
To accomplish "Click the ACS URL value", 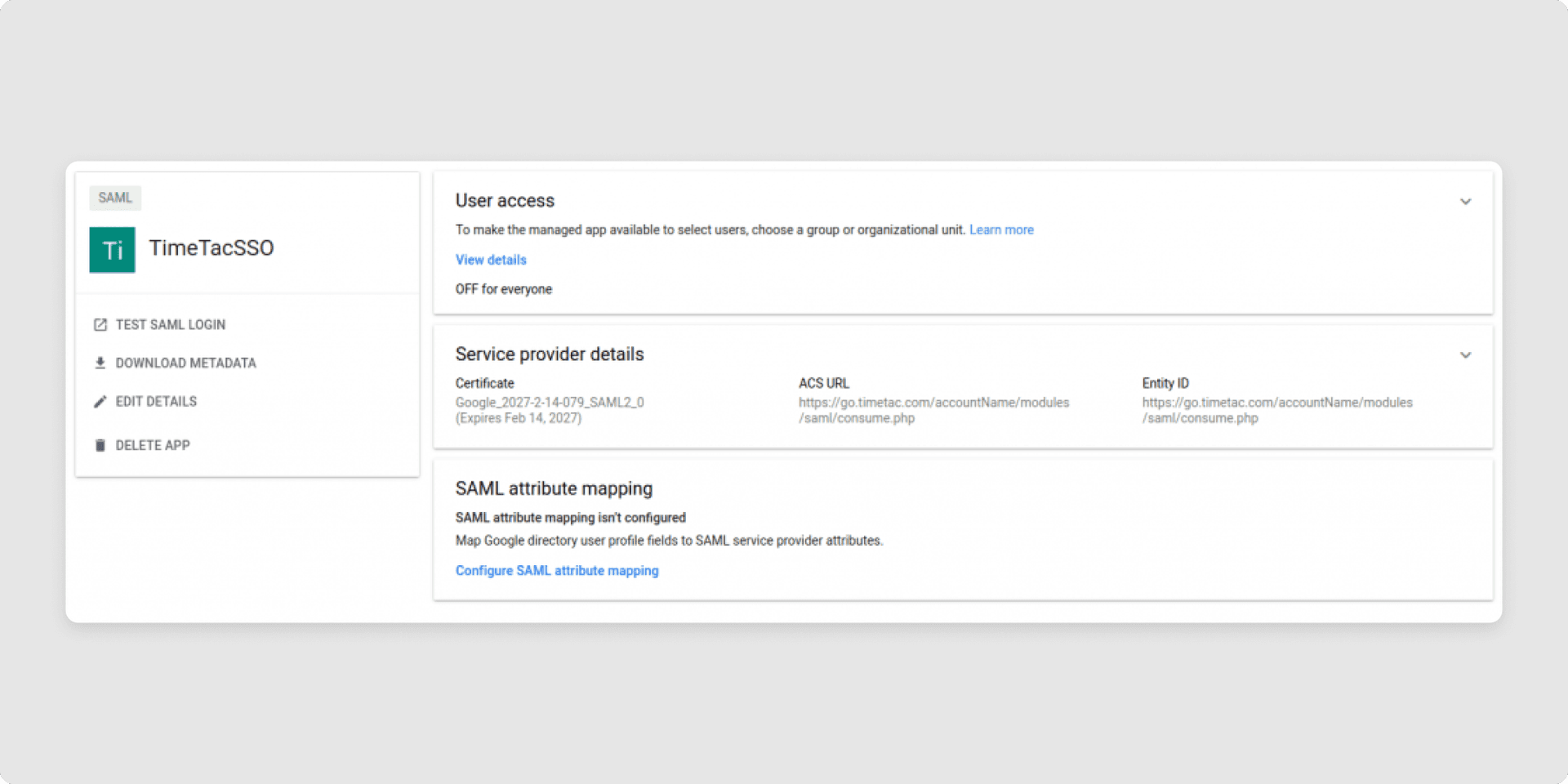I will click(x=933, y=410).
